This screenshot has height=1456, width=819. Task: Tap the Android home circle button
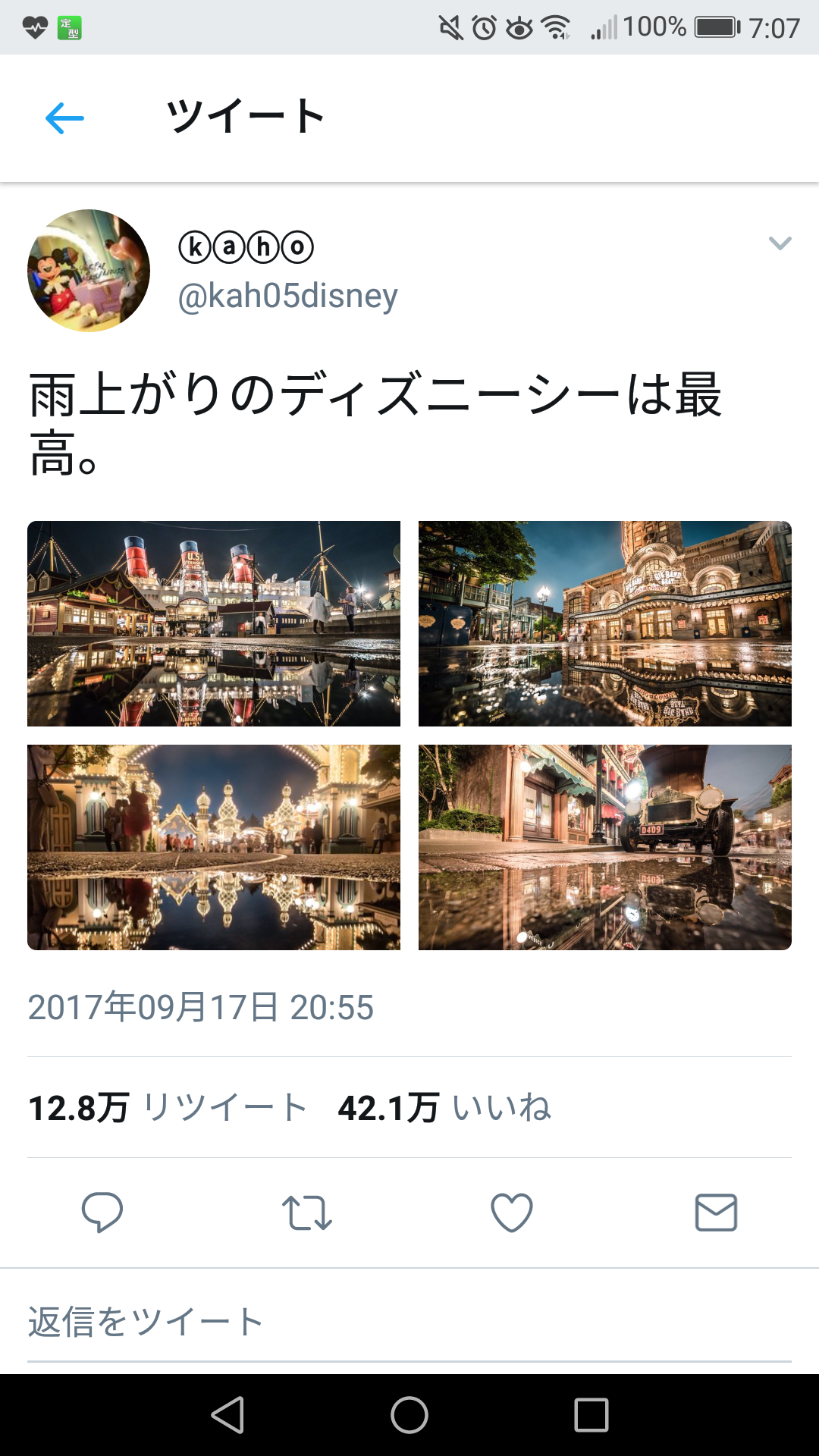coord(409,1415)
